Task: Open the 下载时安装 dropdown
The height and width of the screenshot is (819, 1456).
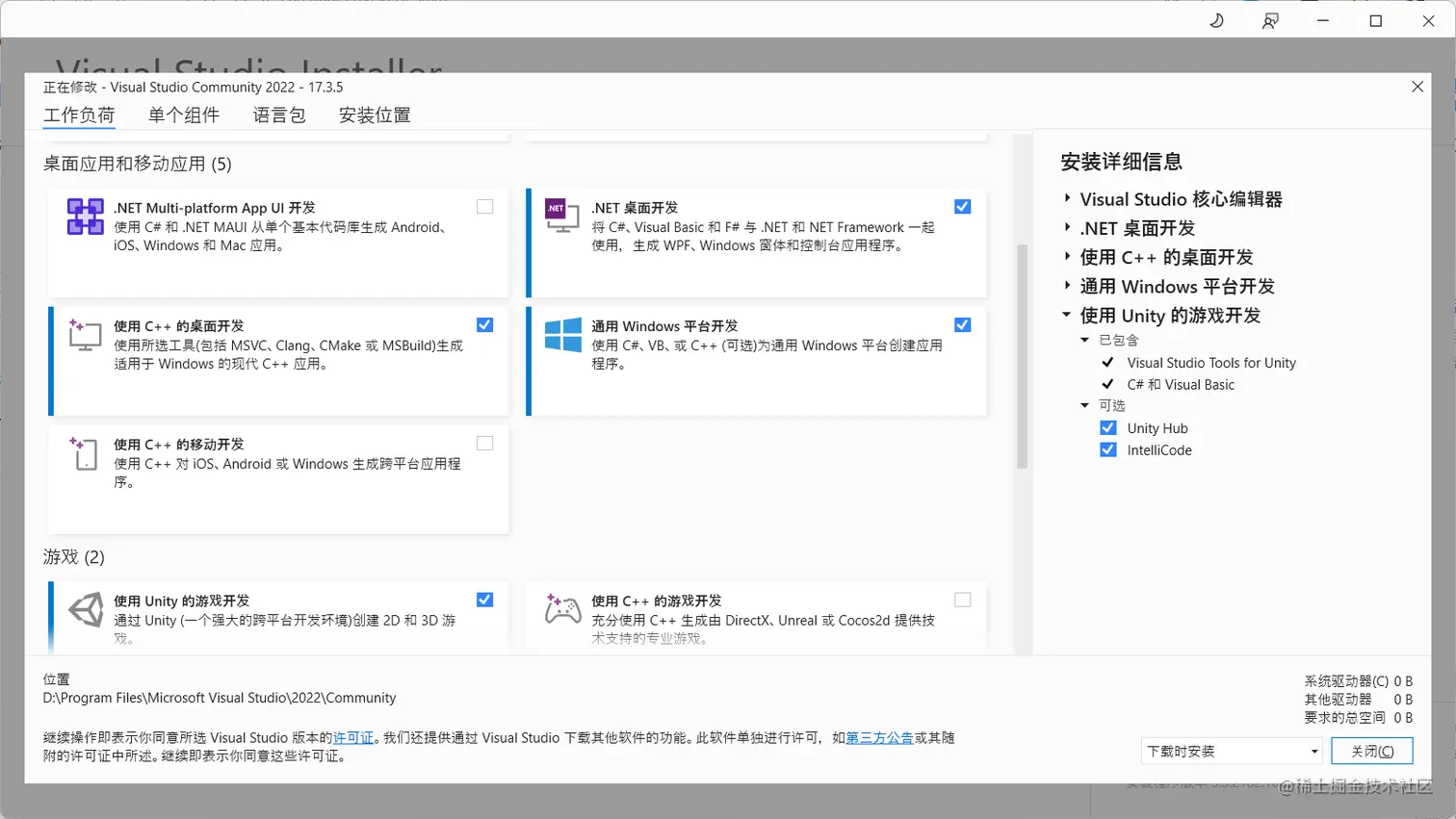Action: coord(1232,751)
